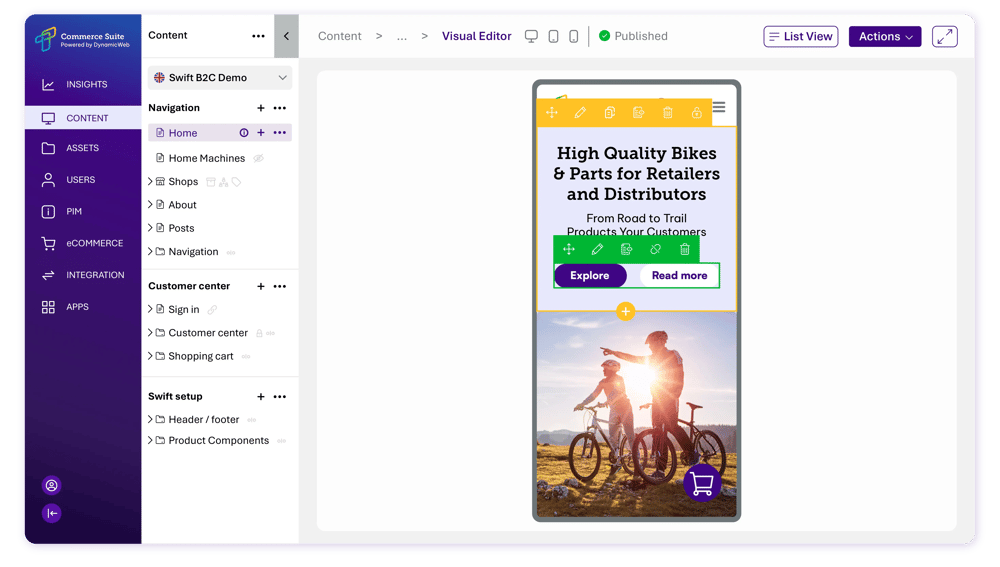Click the ellipsis breadcrumb
The height and width of the screenshot is (567, 1000).
(402, 36)
